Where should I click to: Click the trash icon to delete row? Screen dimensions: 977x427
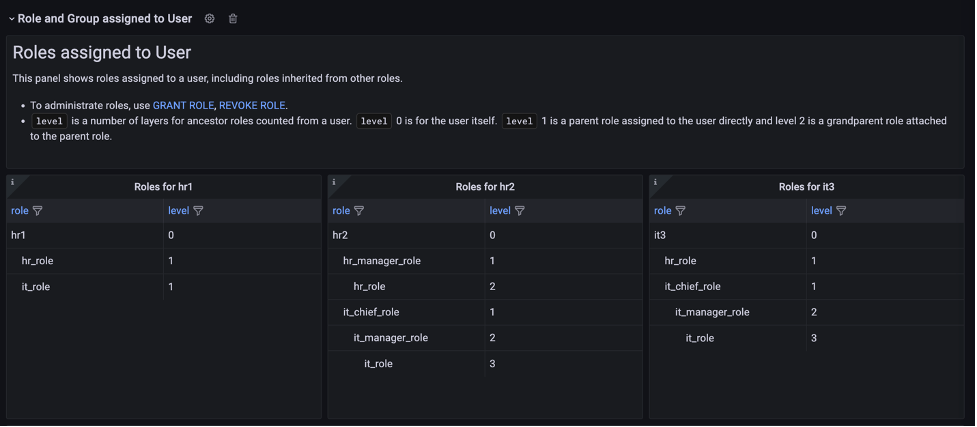point(233,19)
